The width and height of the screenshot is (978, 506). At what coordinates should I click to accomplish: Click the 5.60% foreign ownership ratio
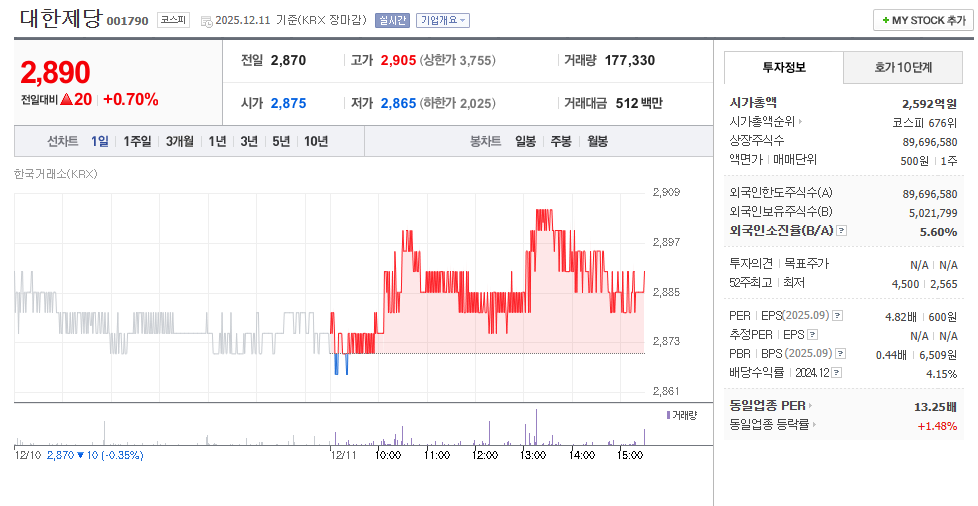coord(938,232)
